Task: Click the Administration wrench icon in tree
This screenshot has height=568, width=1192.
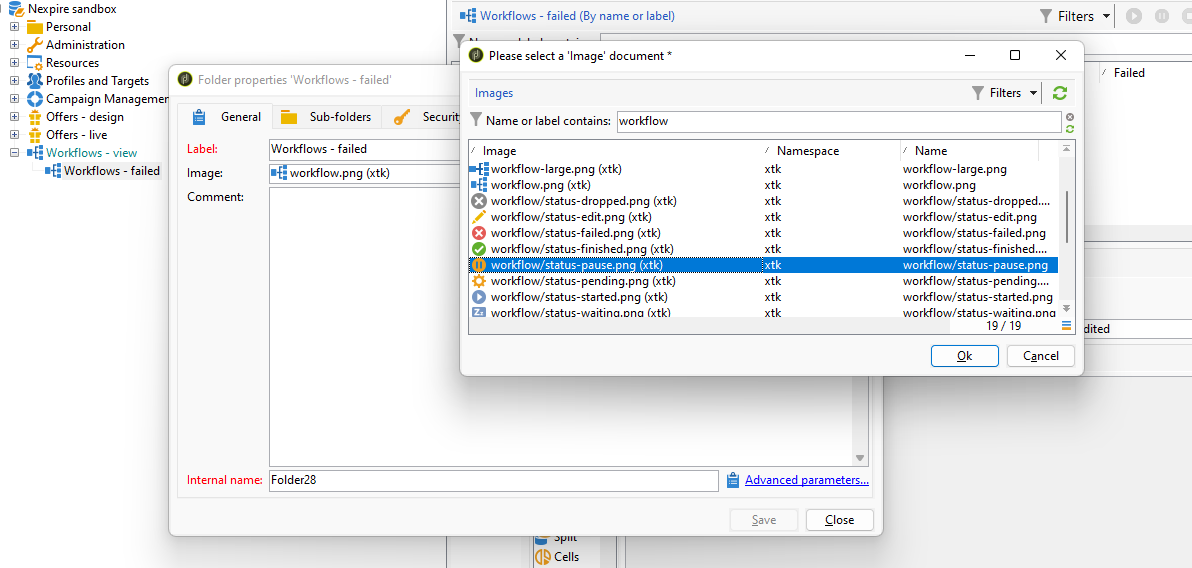Action: point(35,45)
